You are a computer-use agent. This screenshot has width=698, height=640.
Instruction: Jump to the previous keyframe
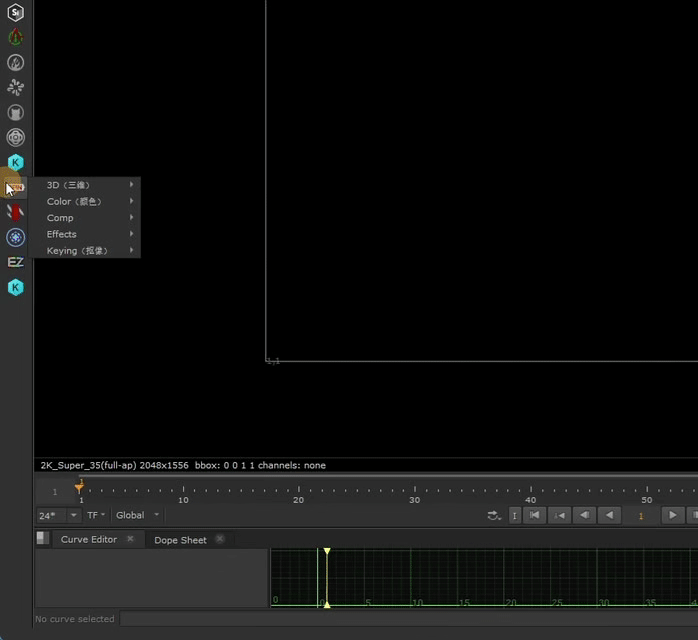point(559,515)
